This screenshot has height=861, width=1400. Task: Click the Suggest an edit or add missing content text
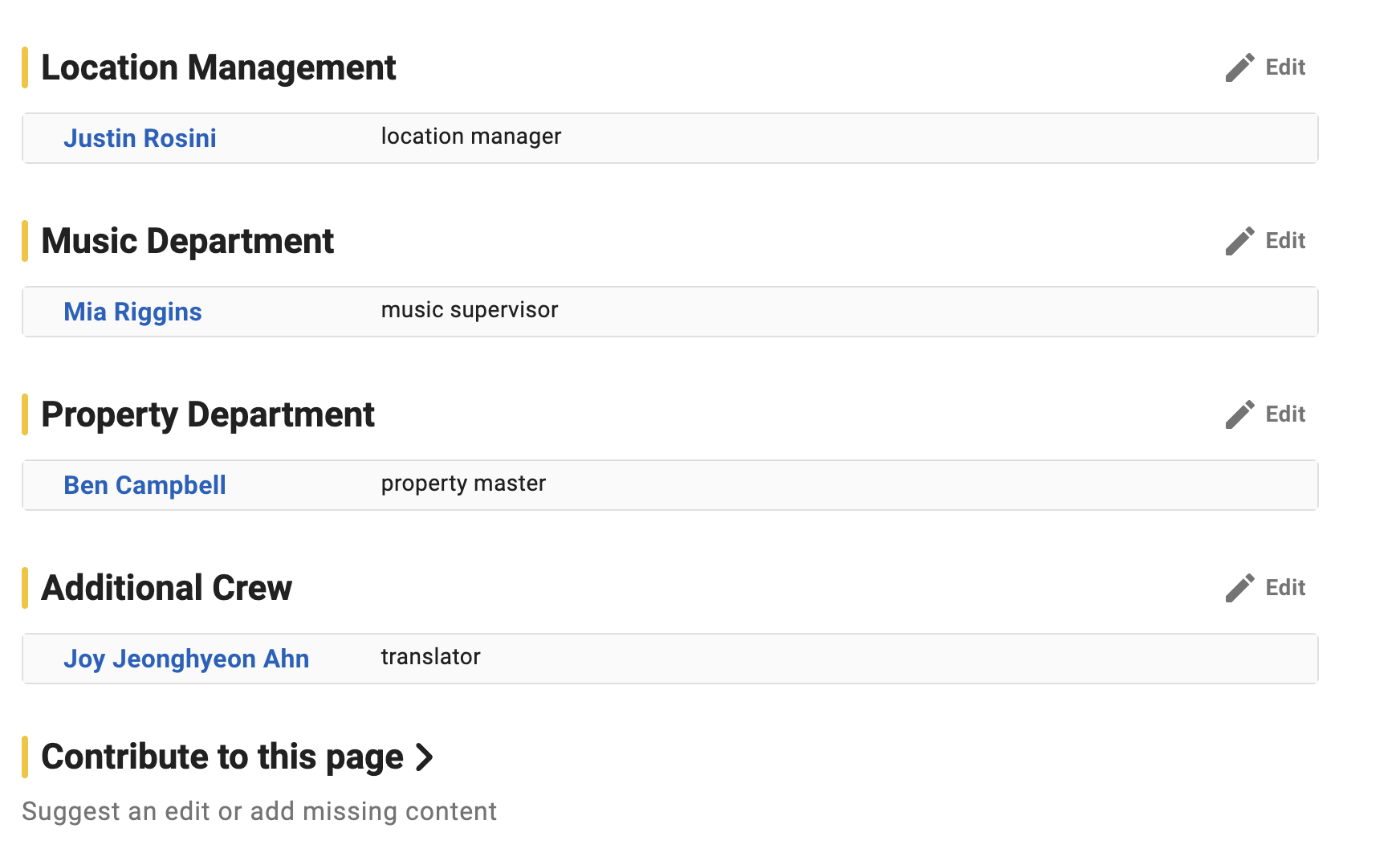tap(259, 811)
